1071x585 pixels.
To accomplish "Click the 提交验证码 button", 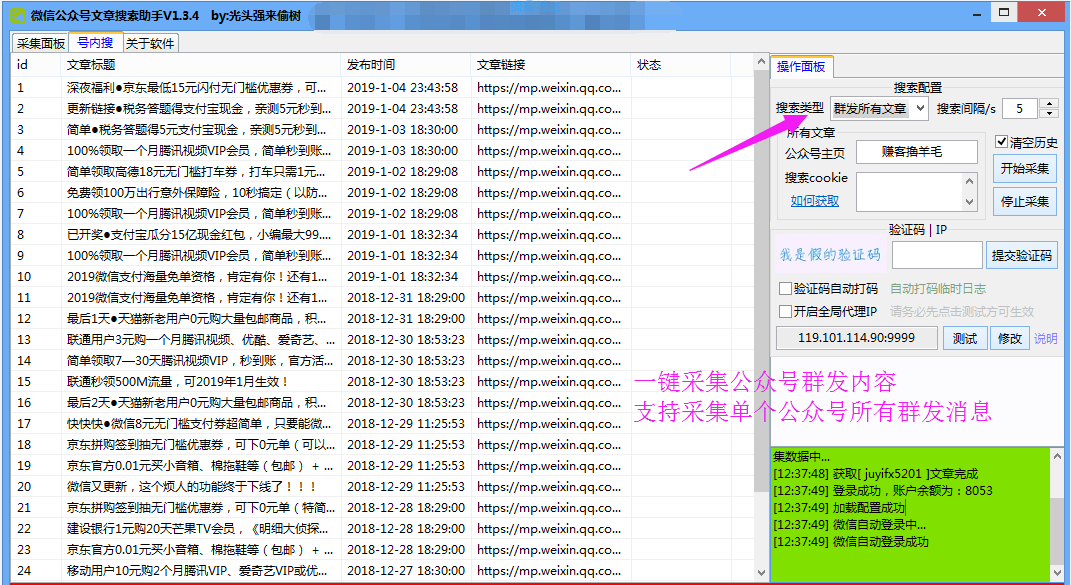I will (1022, 256).
